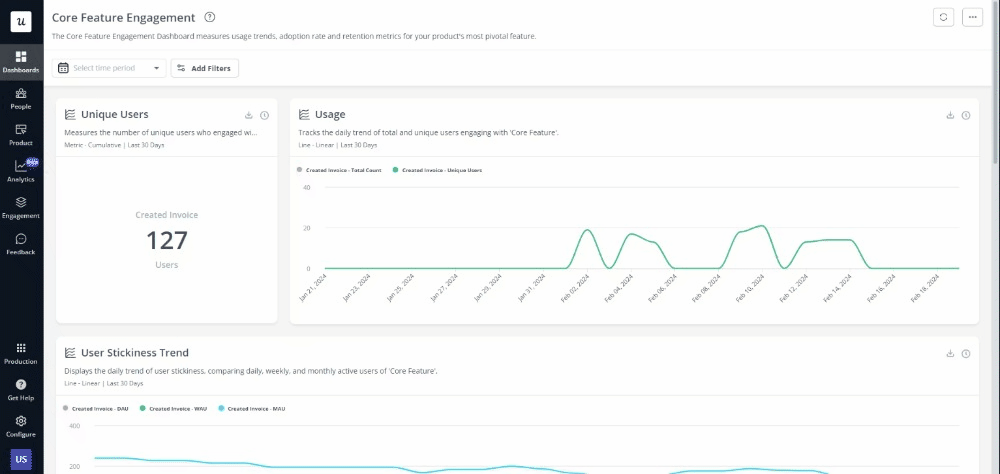View info clock icon on Usage card
1000x474 pixels.
[x=966, y=115]
